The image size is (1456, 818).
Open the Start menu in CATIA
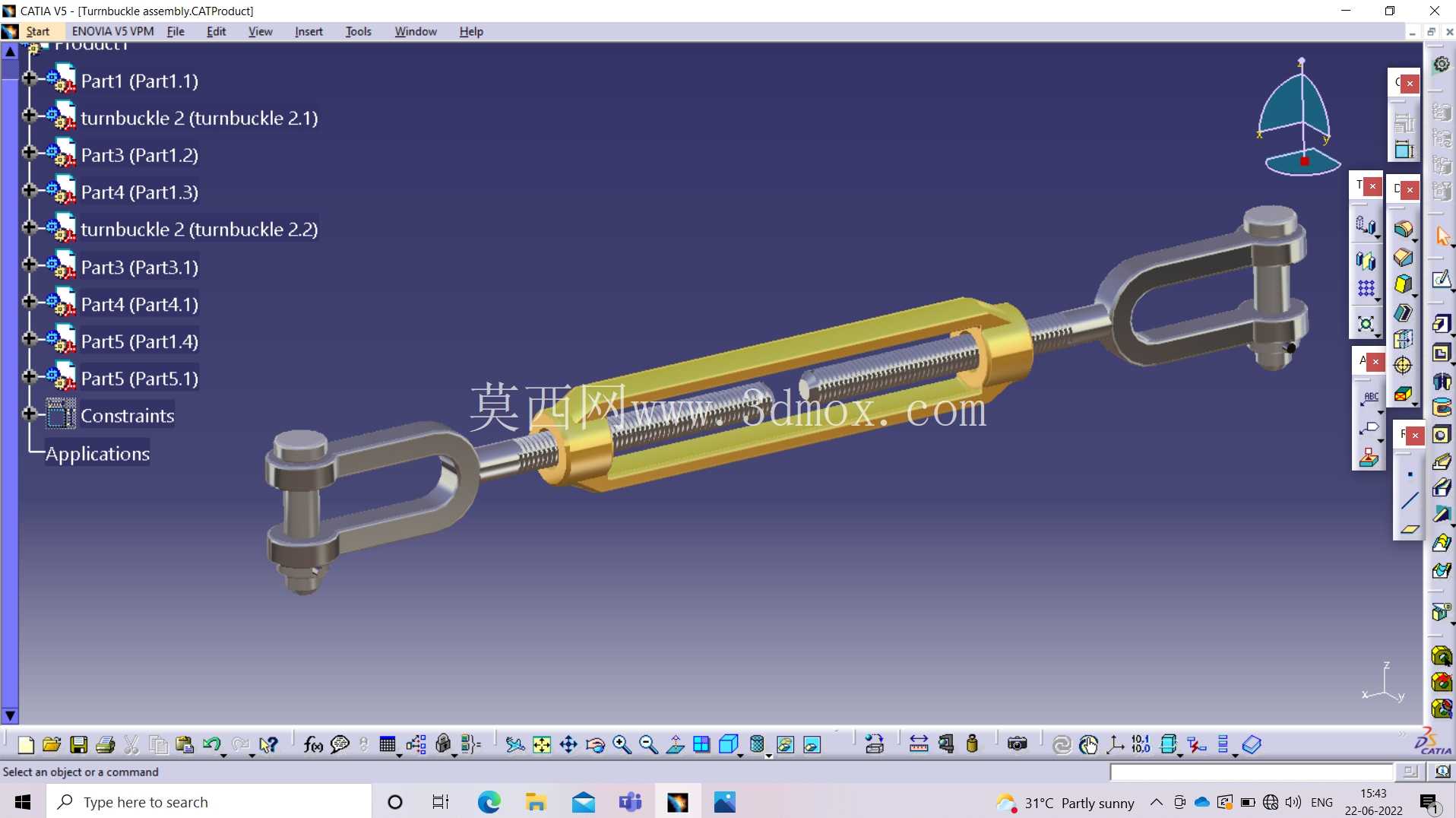[x=37, y=31]
